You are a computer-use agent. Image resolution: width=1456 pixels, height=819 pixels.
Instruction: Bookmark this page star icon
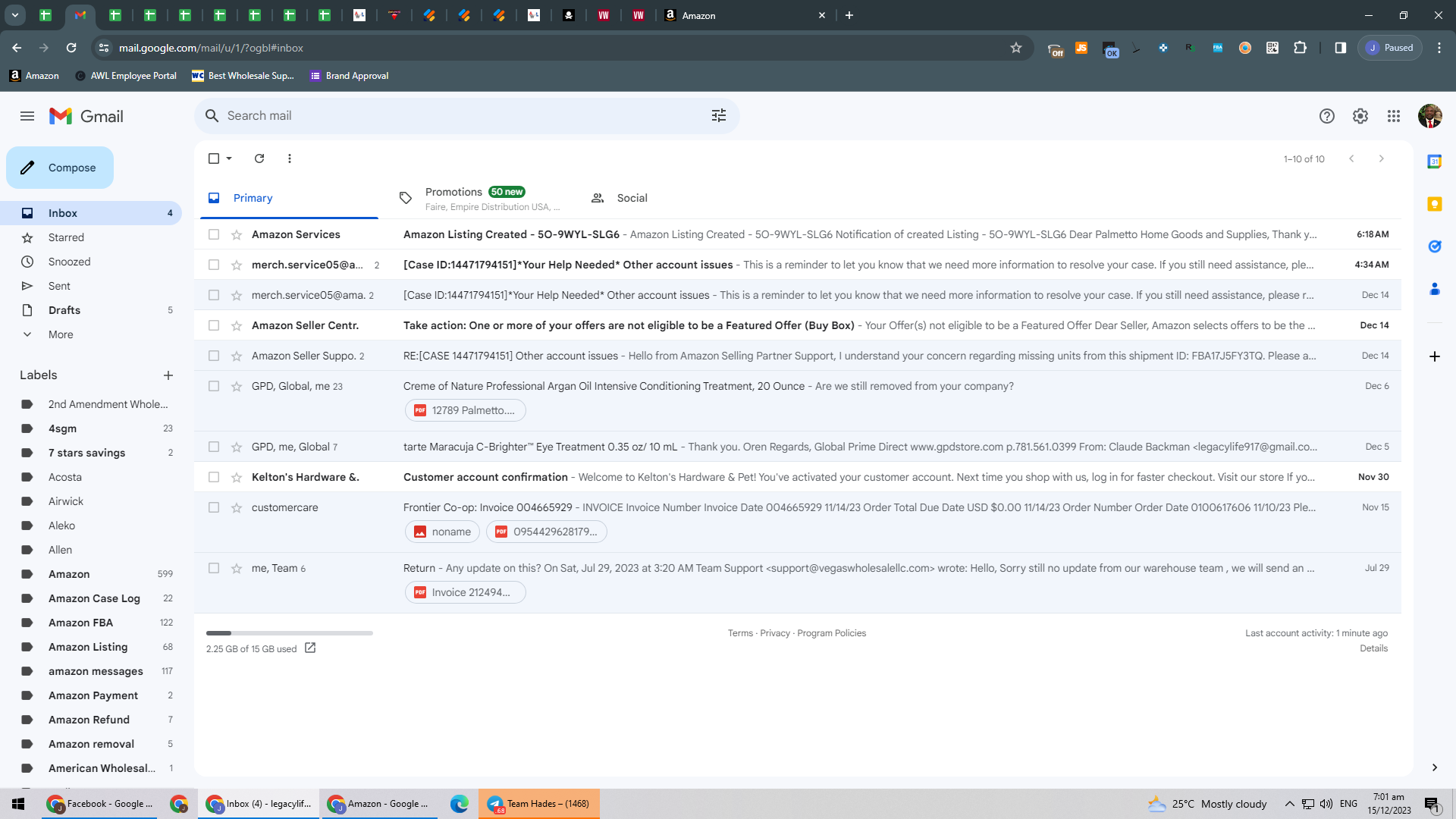(x=1016, y=48)
